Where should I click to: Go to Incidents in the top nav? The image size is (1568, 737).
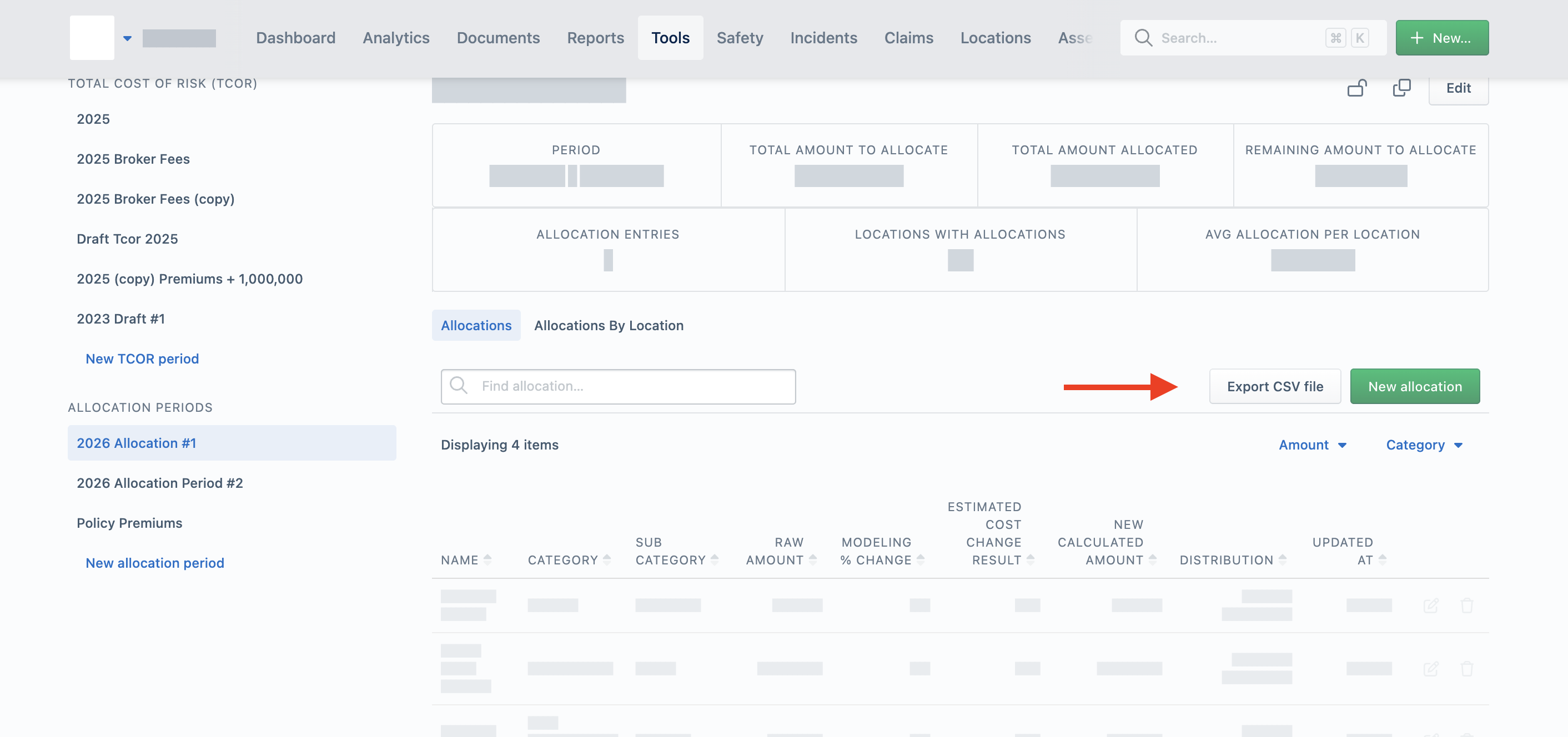pos(823,38)
